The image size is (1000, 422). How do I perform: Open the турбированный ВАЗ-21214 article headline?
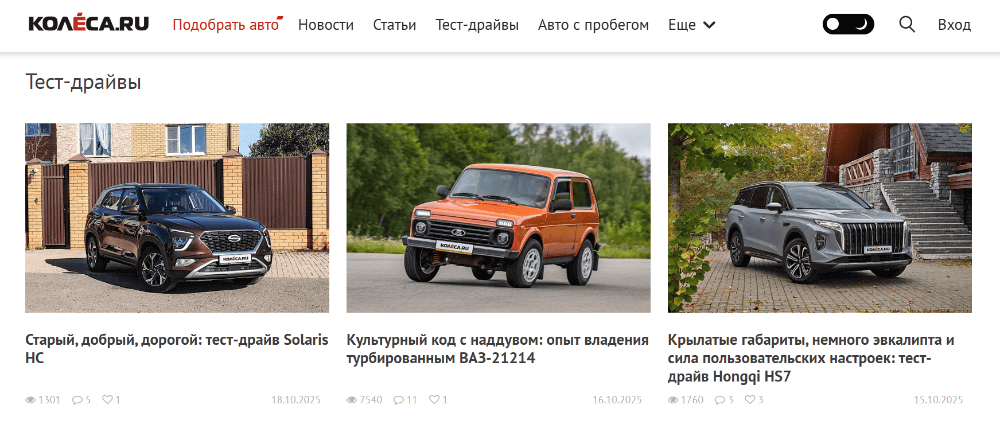(497, 349)
